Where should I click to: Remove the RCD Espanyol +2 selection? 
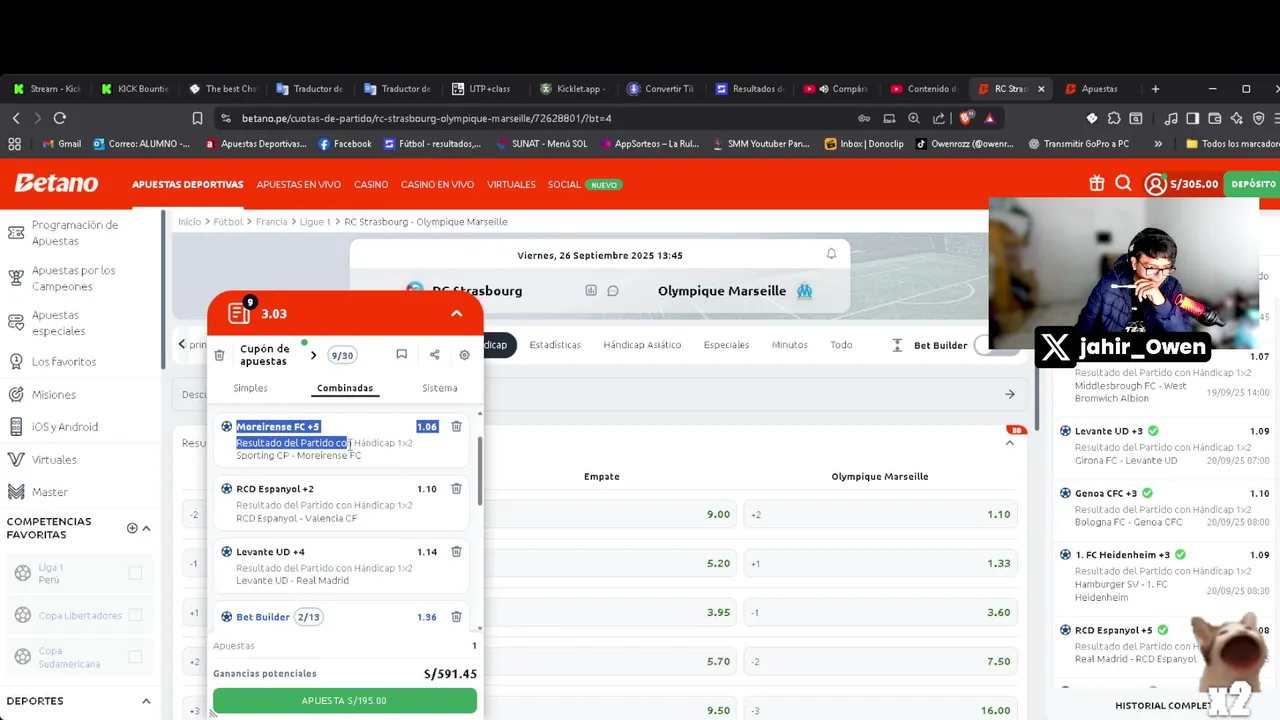456,489
